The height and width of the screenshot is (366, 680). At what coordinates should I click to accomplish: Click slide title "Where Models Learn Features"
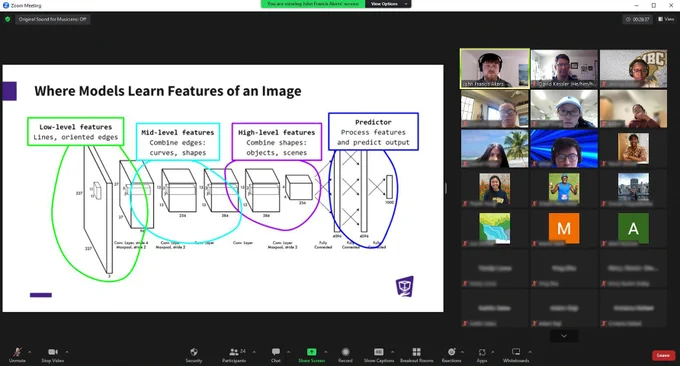point(168,91)
